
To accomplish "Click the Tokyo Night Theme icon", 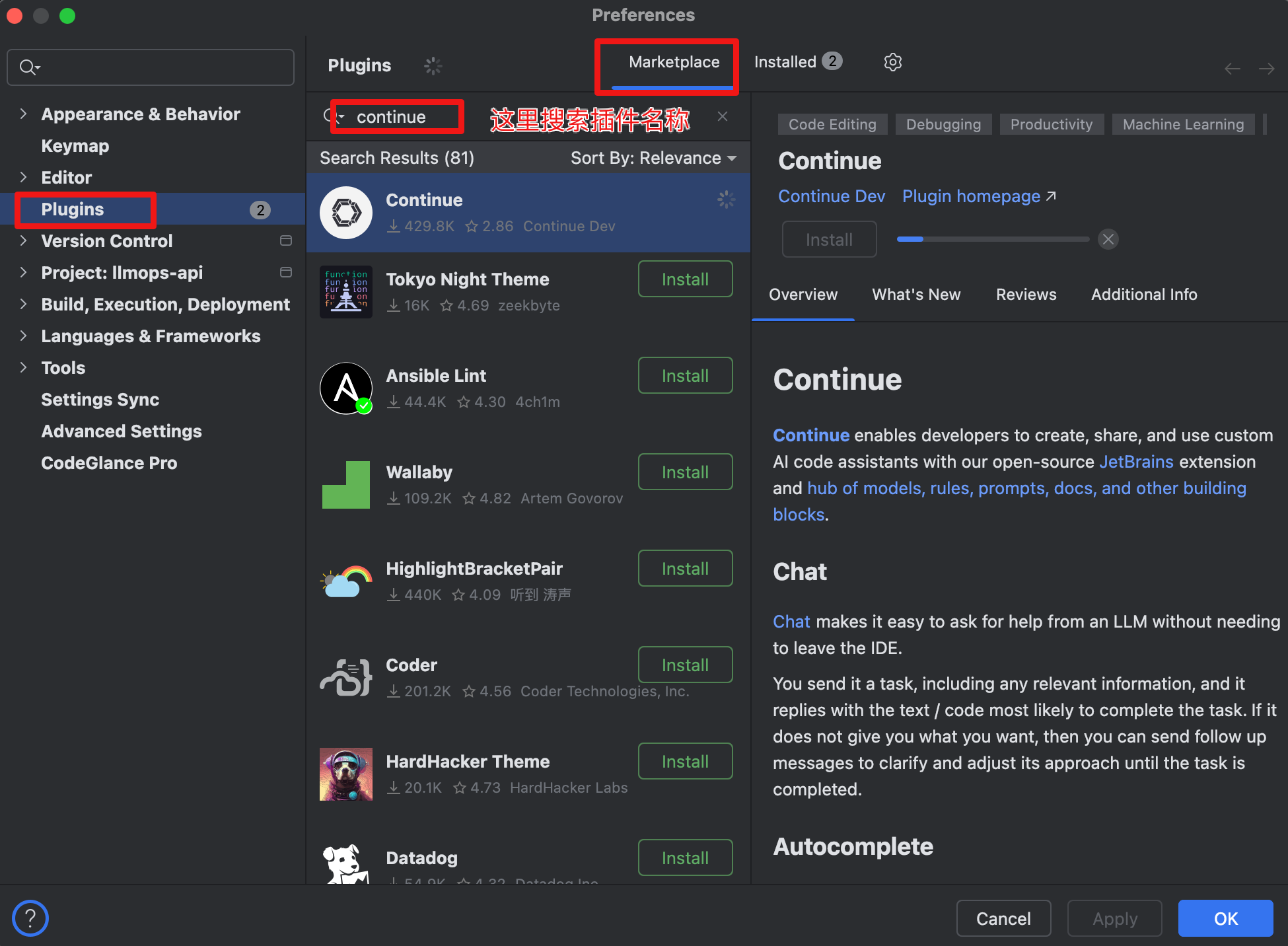I will coord(346,291).
